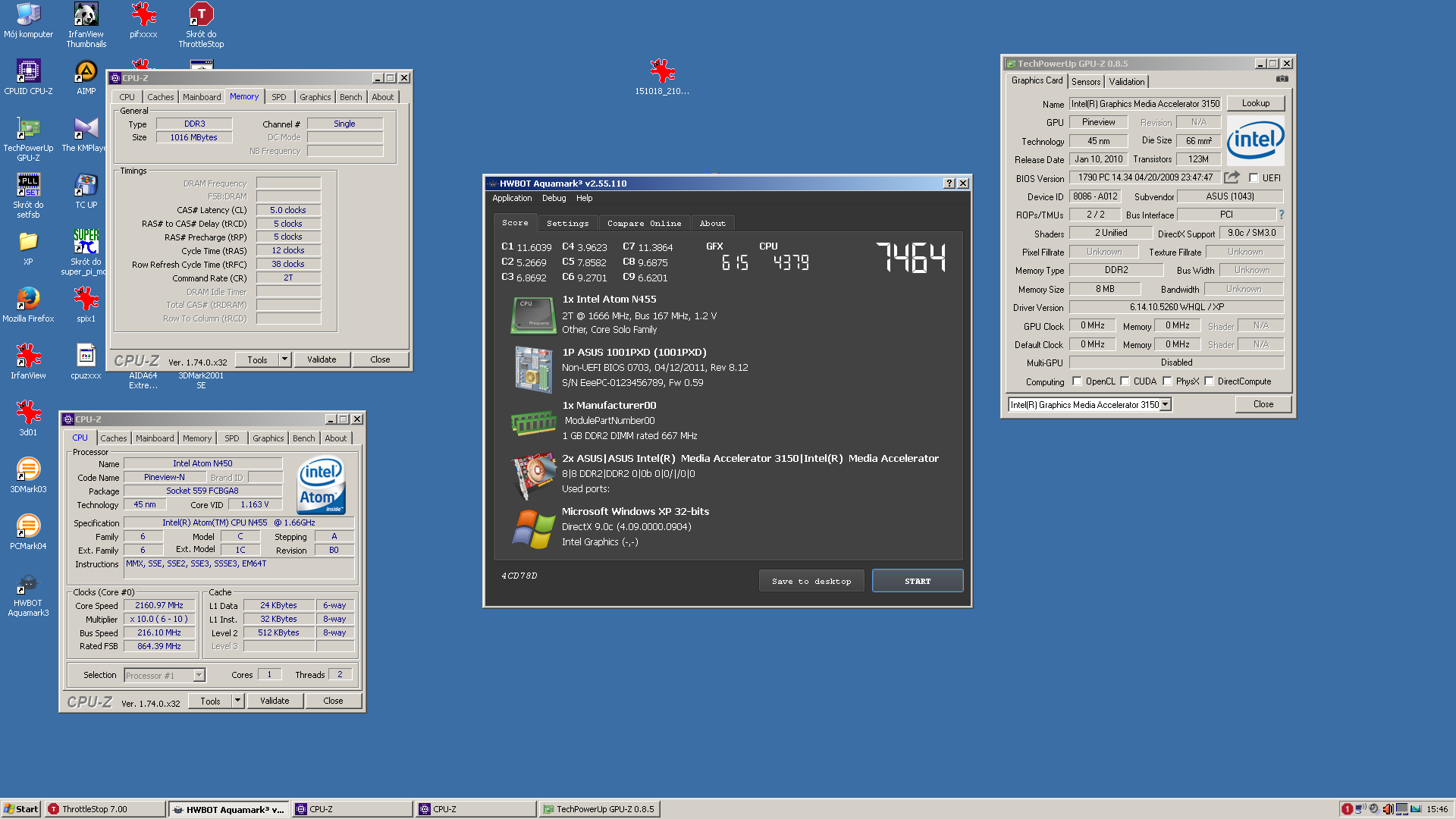The width and height of the screenshot is (1456, 819).
Task: Click Tools button in lower CPU-Z
Action: pyautogui.click(x=210, y=701)
